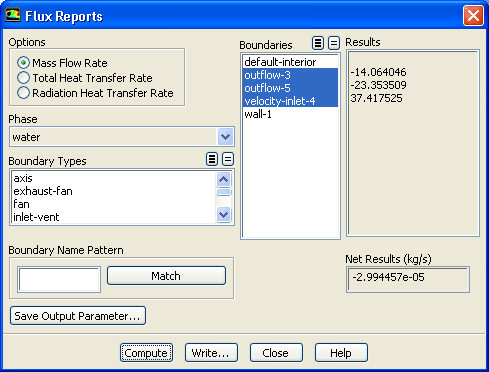Click the Match button
Viewport: 489px width, 372px height.
pyautogui.click(x=166, y=276)
